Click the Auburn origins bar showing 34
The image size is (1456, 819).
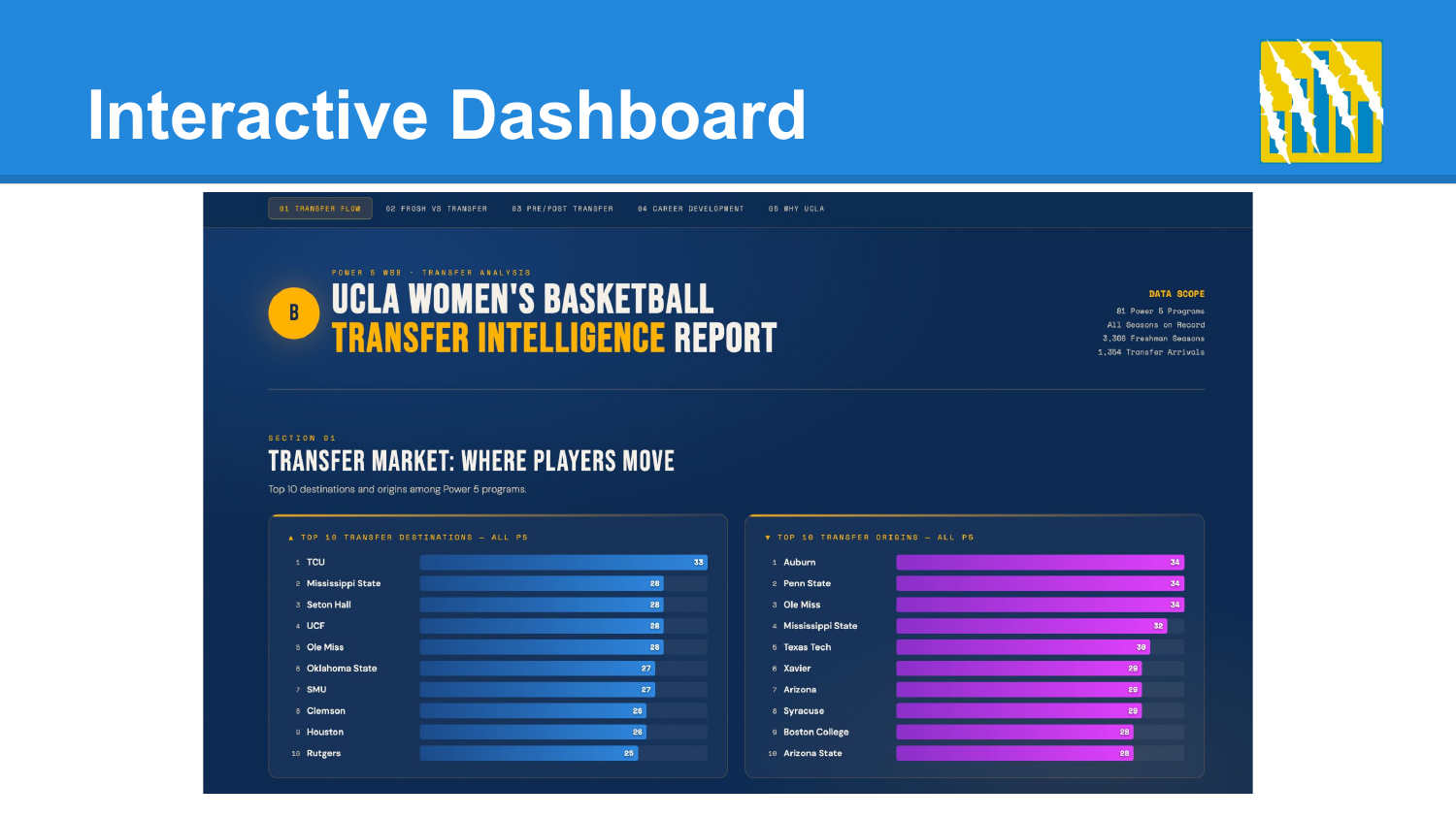click(1041, 562)
